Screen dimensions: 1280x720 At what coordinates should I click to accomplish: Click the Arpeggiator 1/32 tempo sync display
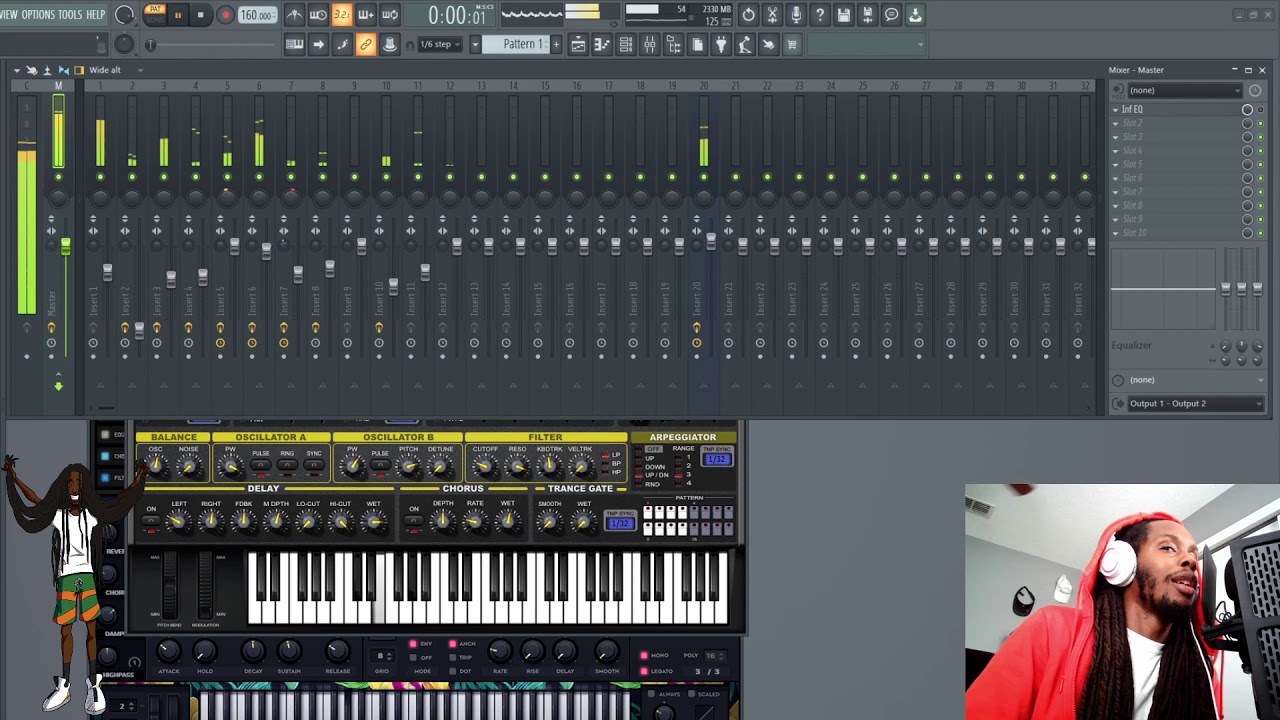pyautogui.click(x=717, y=457)
